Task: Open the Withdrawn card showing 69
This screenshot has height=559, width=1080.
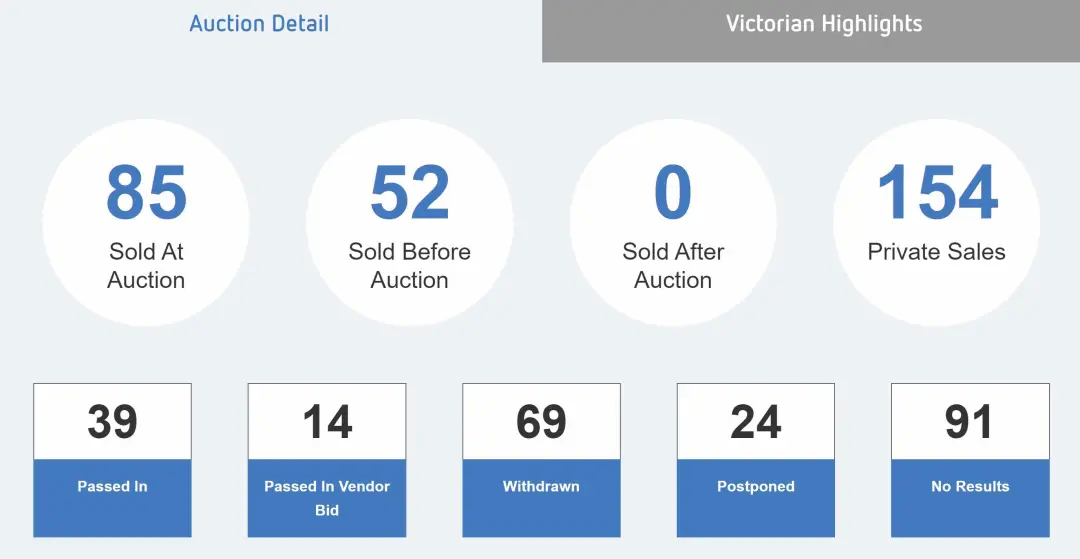Action: 541,460
